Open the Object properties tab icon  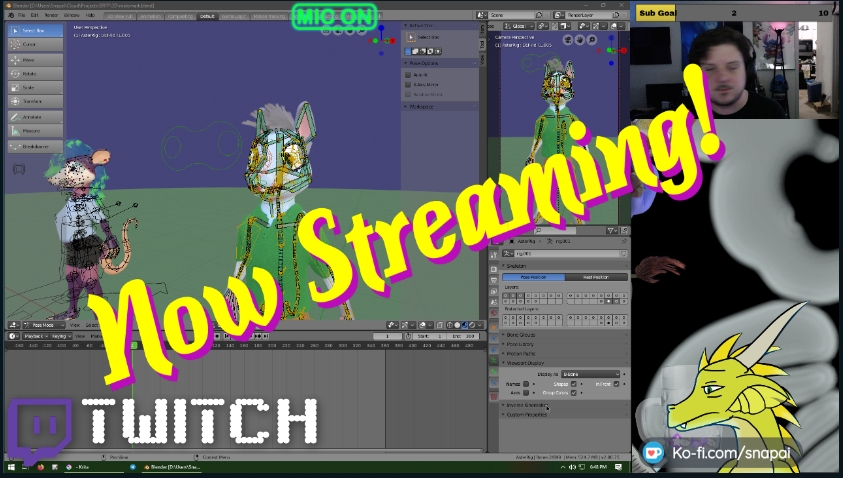tap(494, 327)
